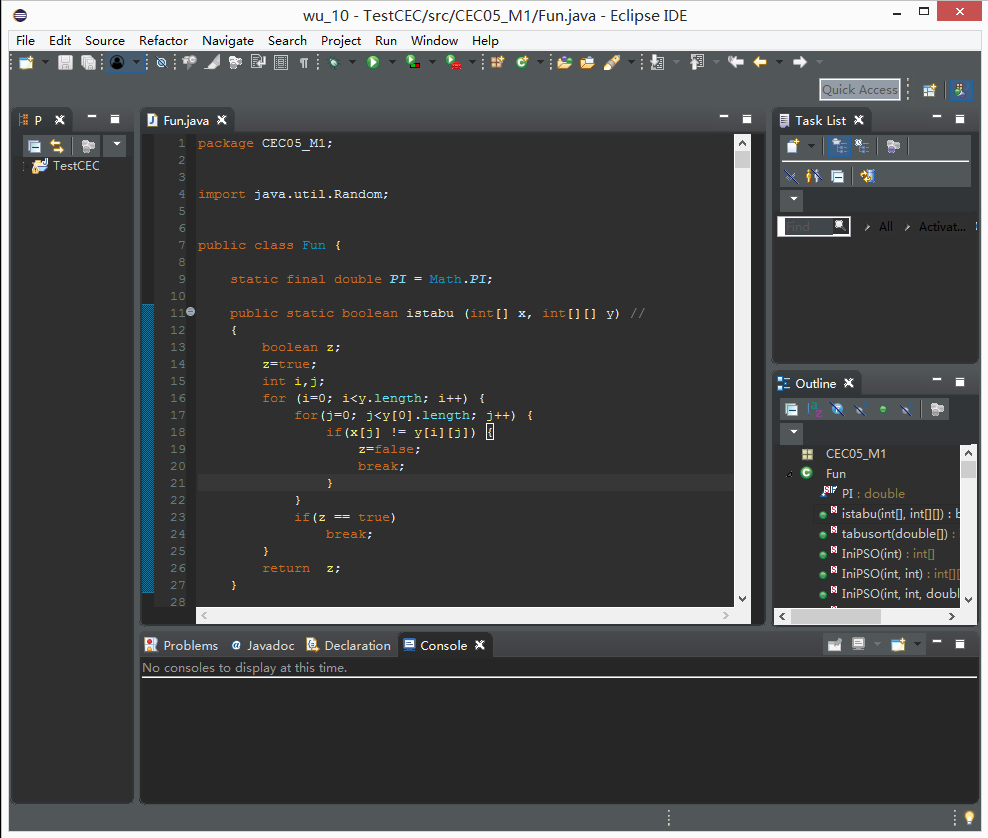This screenshot has width=988, height=838.
Task: Open the New wizard dropdown arrow
Action: tap(45, 62)
